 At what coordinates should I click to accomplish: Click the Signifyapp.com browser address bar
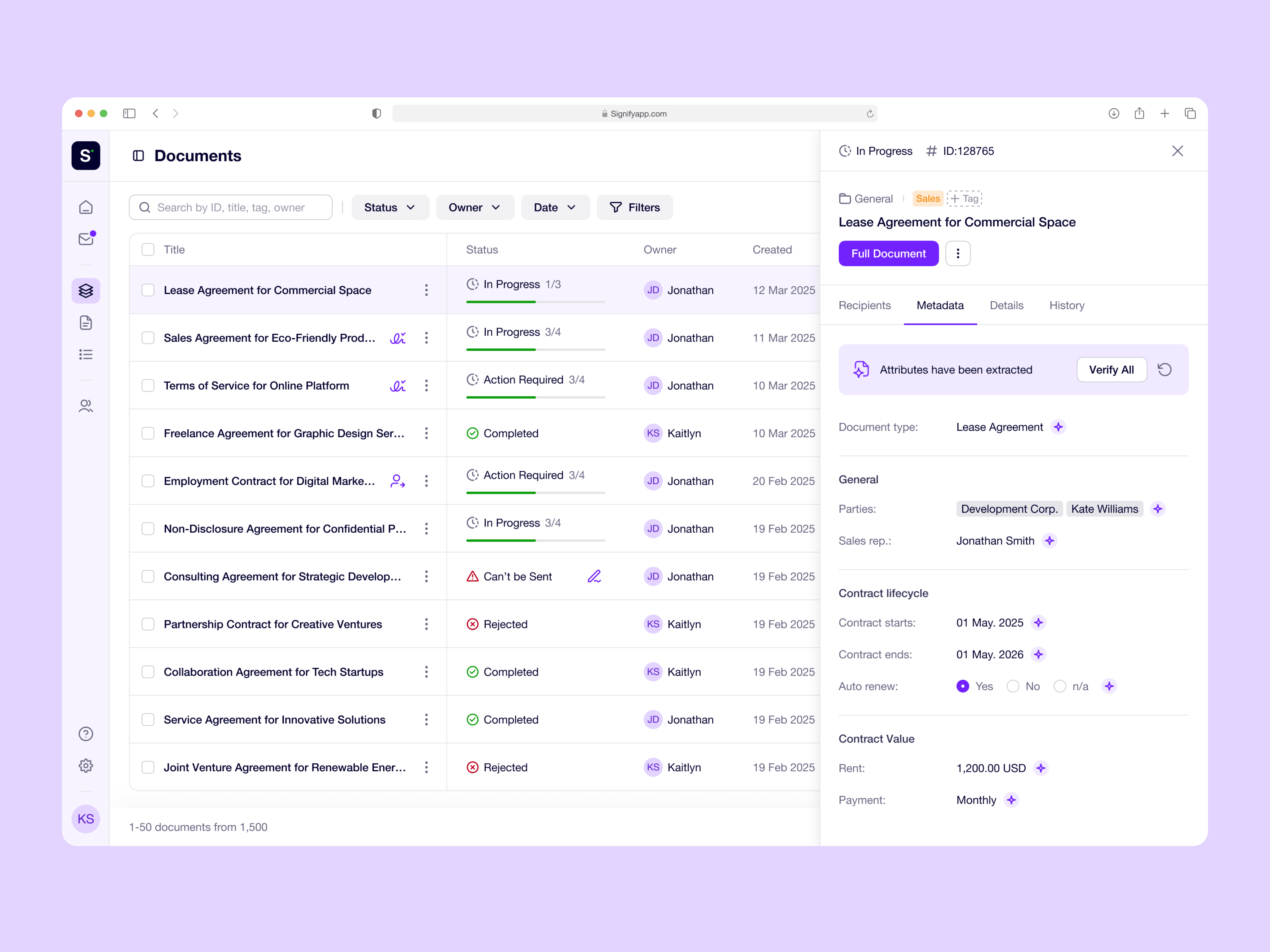click(634, 114)
